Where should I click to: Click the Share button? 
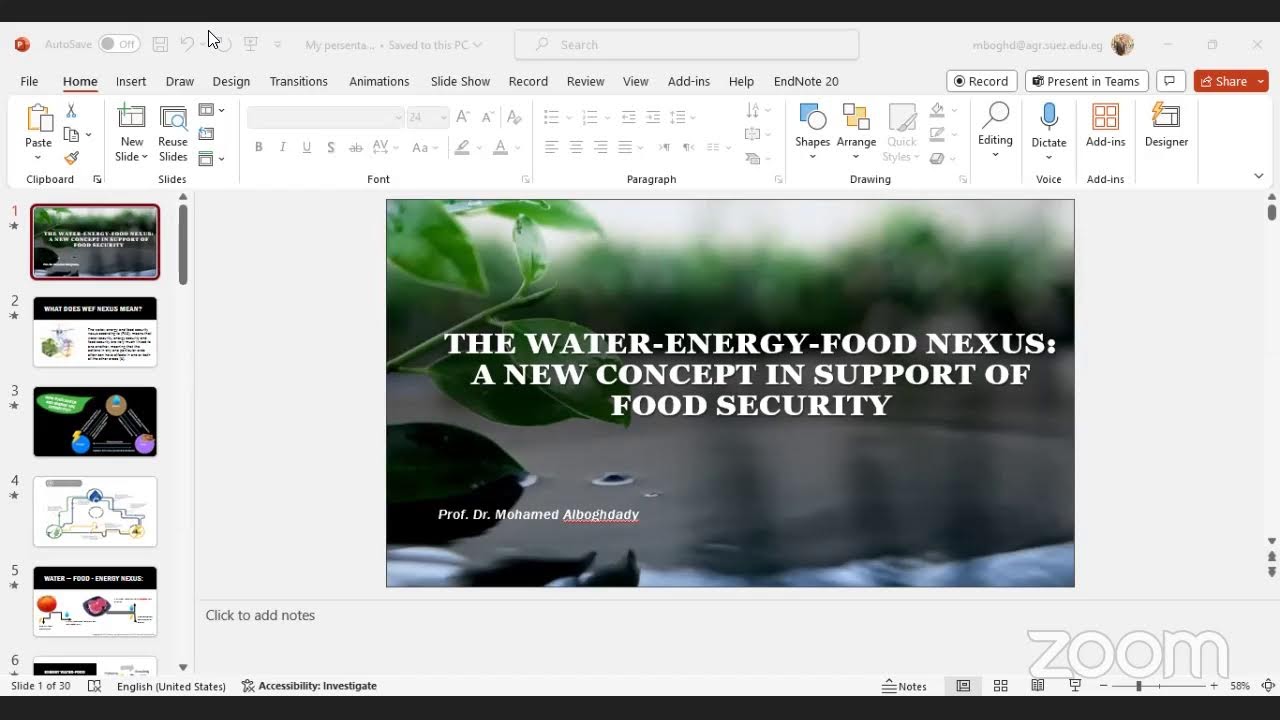click(1223, 81)
